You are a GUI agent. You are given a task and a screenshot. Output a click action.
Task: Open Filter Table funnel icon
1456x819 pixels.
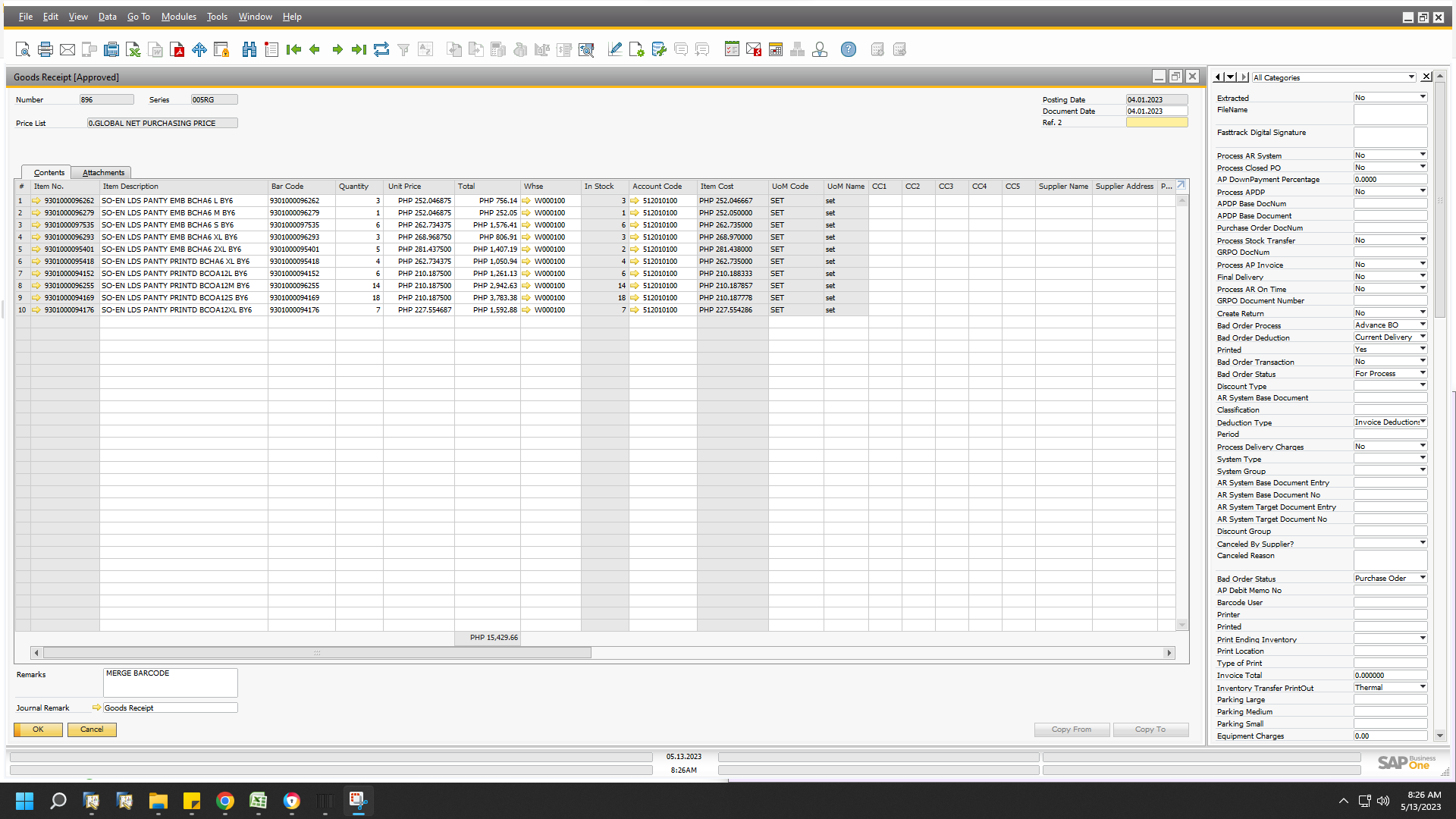(x=403, y=49)
